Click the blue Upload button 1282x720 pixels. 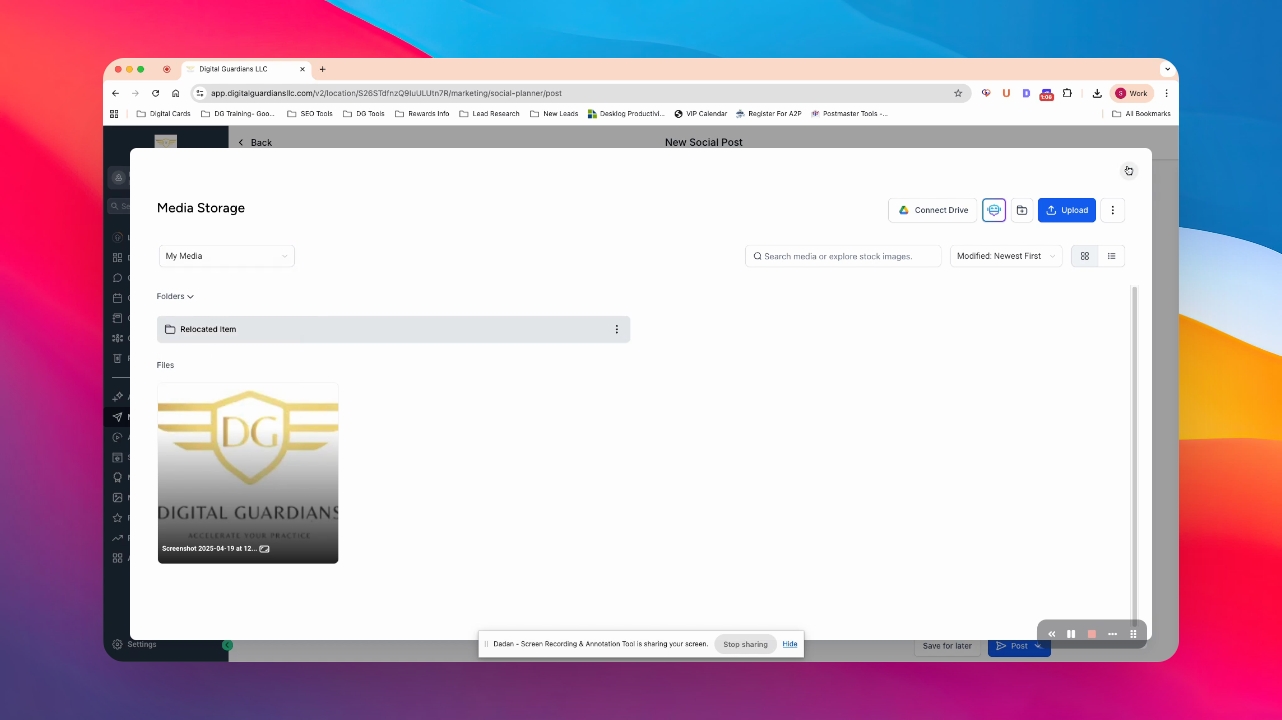(1067, 210)
